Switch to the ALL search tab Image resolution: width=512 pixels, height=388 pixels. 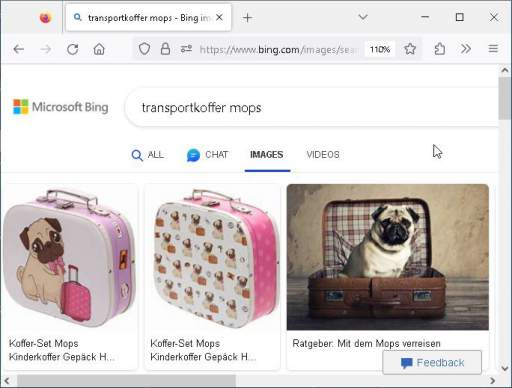147,155
